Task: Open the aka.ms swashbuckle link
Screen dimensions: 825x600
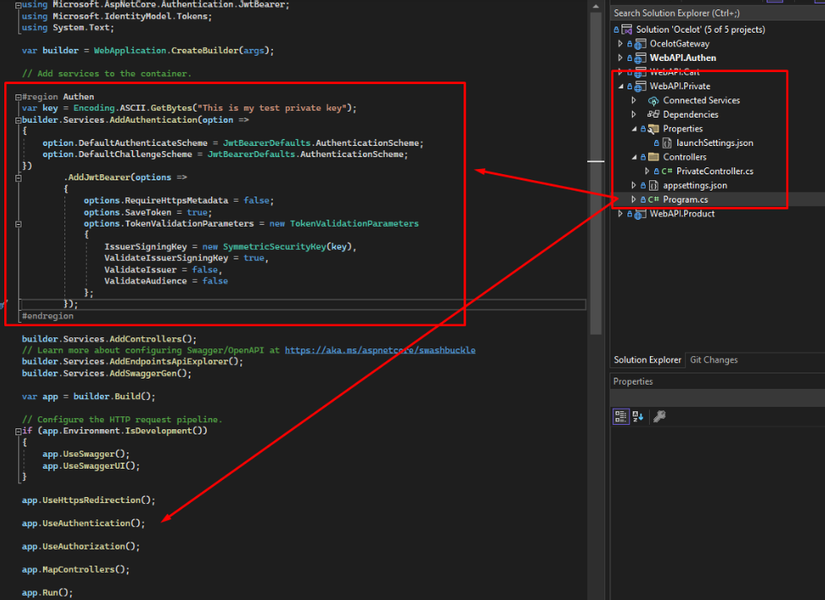Action: point(380,350)
